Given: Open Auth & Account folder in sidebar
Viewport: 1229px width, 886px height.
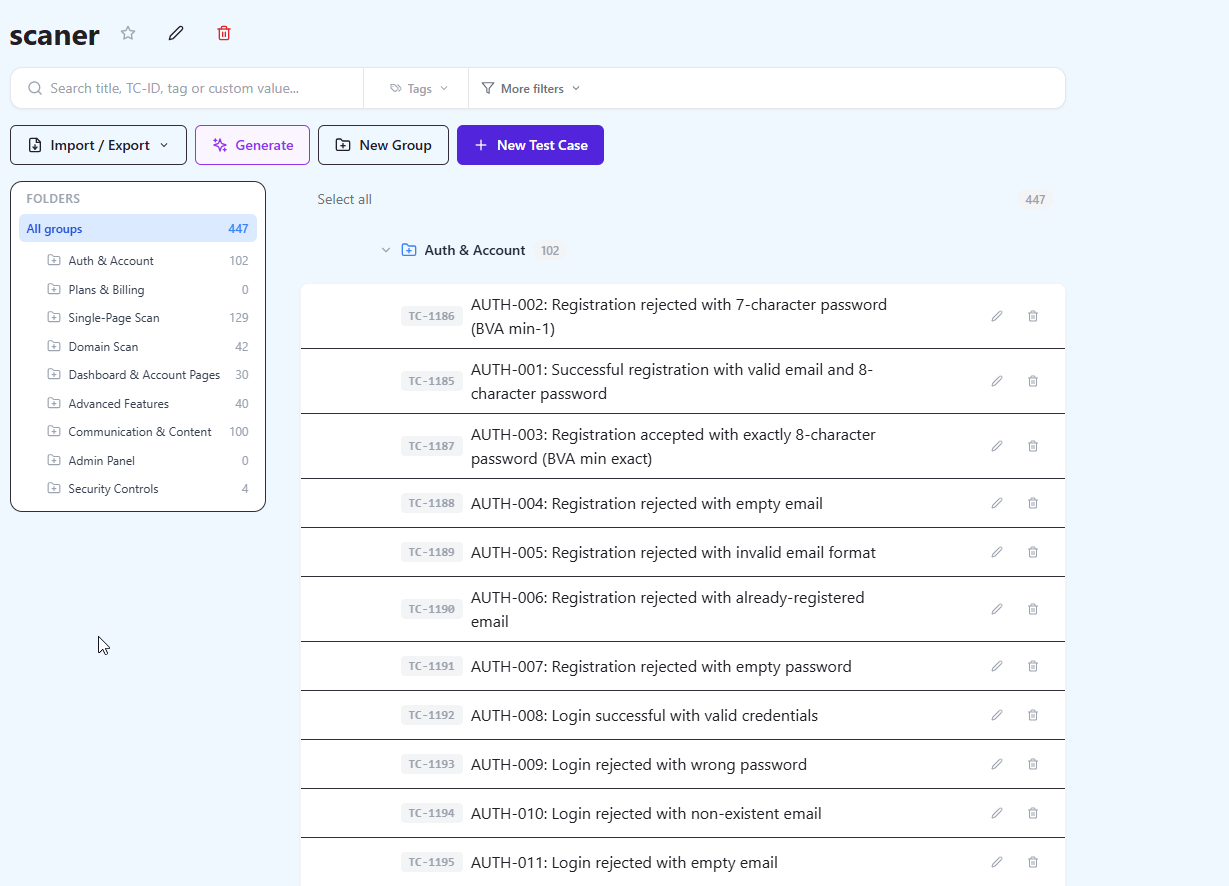Looking at the screenshot, I should (x=148, y=261).
